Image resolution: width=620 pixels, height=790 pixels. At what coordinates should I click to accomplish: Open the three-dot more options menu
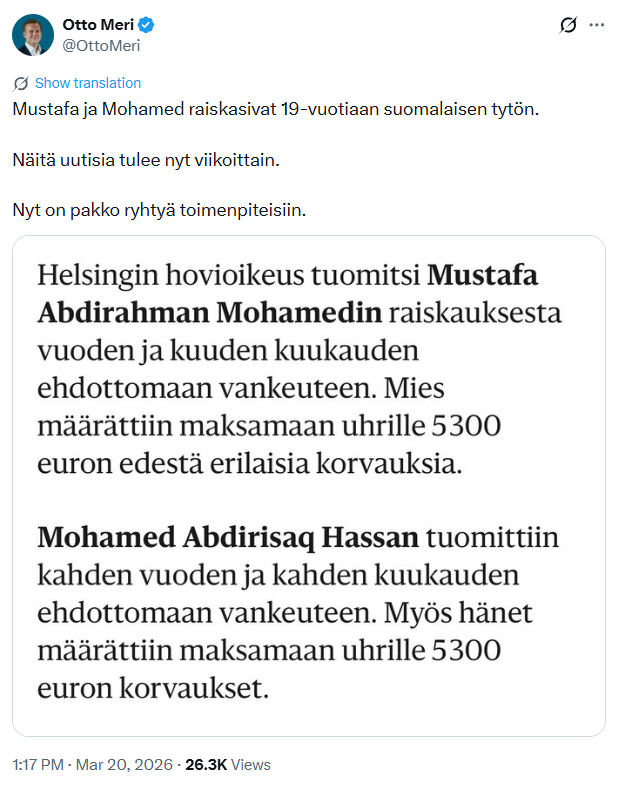pyautogui.click(x=597, y=25)
